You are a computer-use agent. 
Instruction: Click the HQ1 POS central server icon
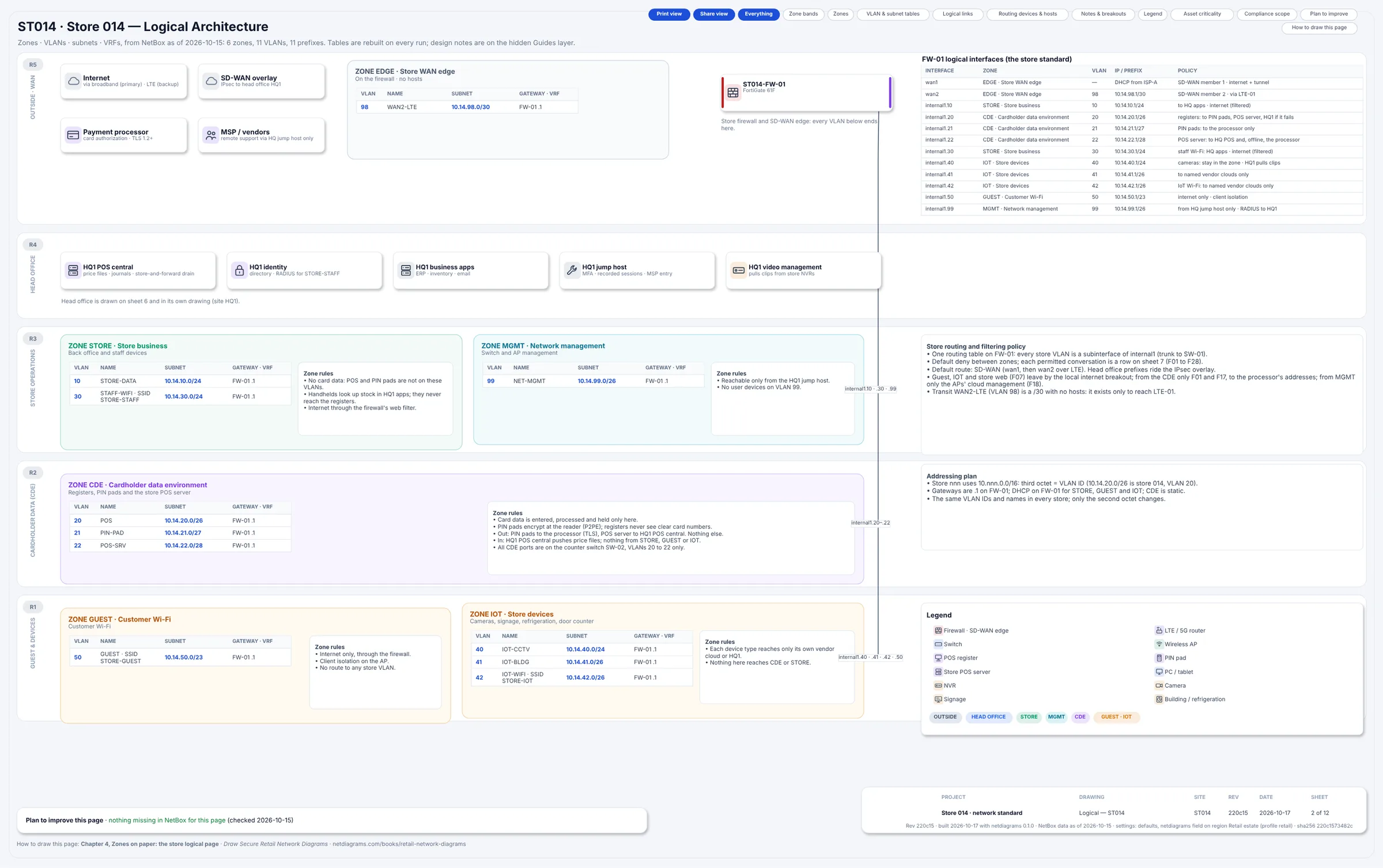pyautogui.click(x=73, y=270)
